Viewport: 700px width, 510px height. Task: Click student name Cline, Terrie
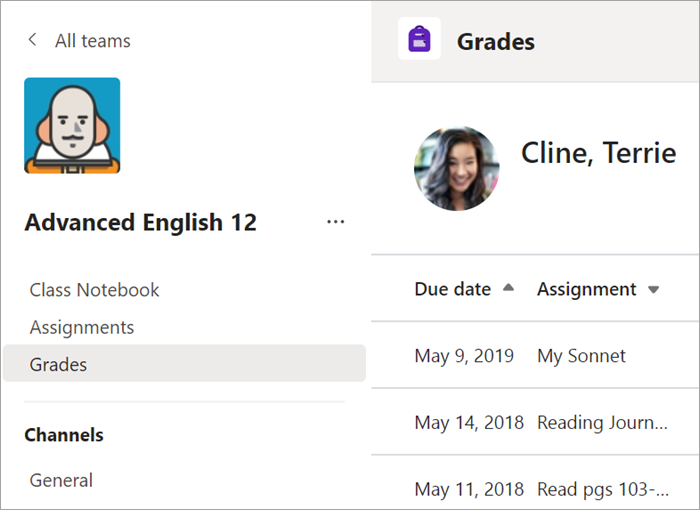pos(598,153)
